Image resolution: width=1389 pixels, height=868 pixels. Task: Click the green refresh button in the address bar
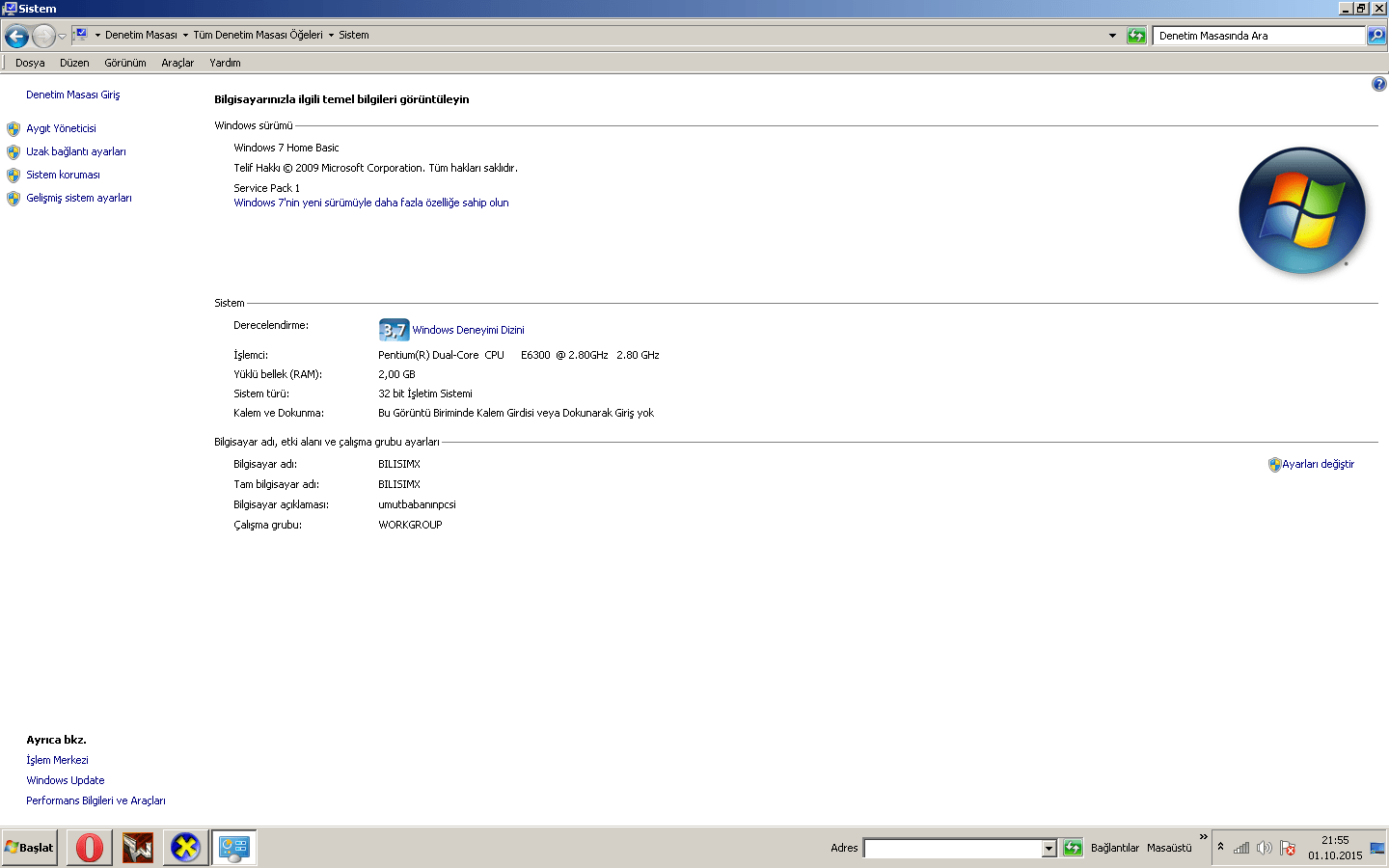click(1136, 36)
